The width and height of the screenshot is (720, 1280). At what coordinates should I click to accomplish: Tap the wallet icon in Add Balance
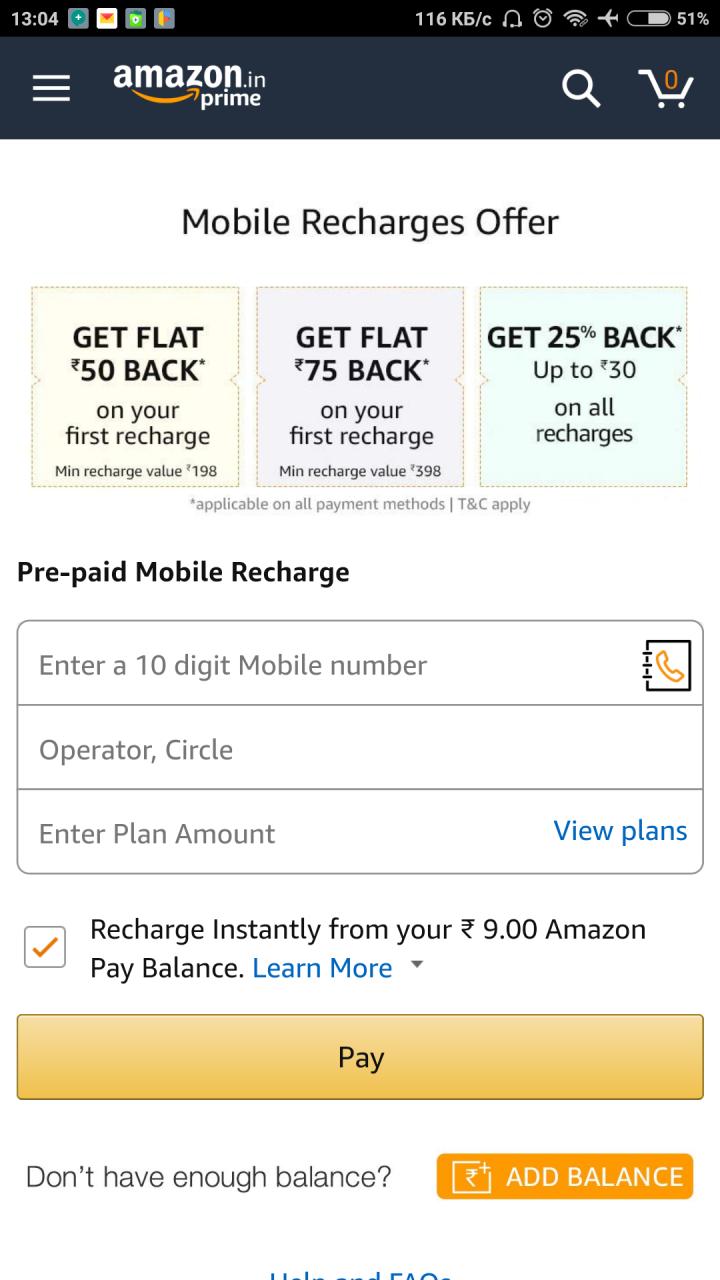471,1177
